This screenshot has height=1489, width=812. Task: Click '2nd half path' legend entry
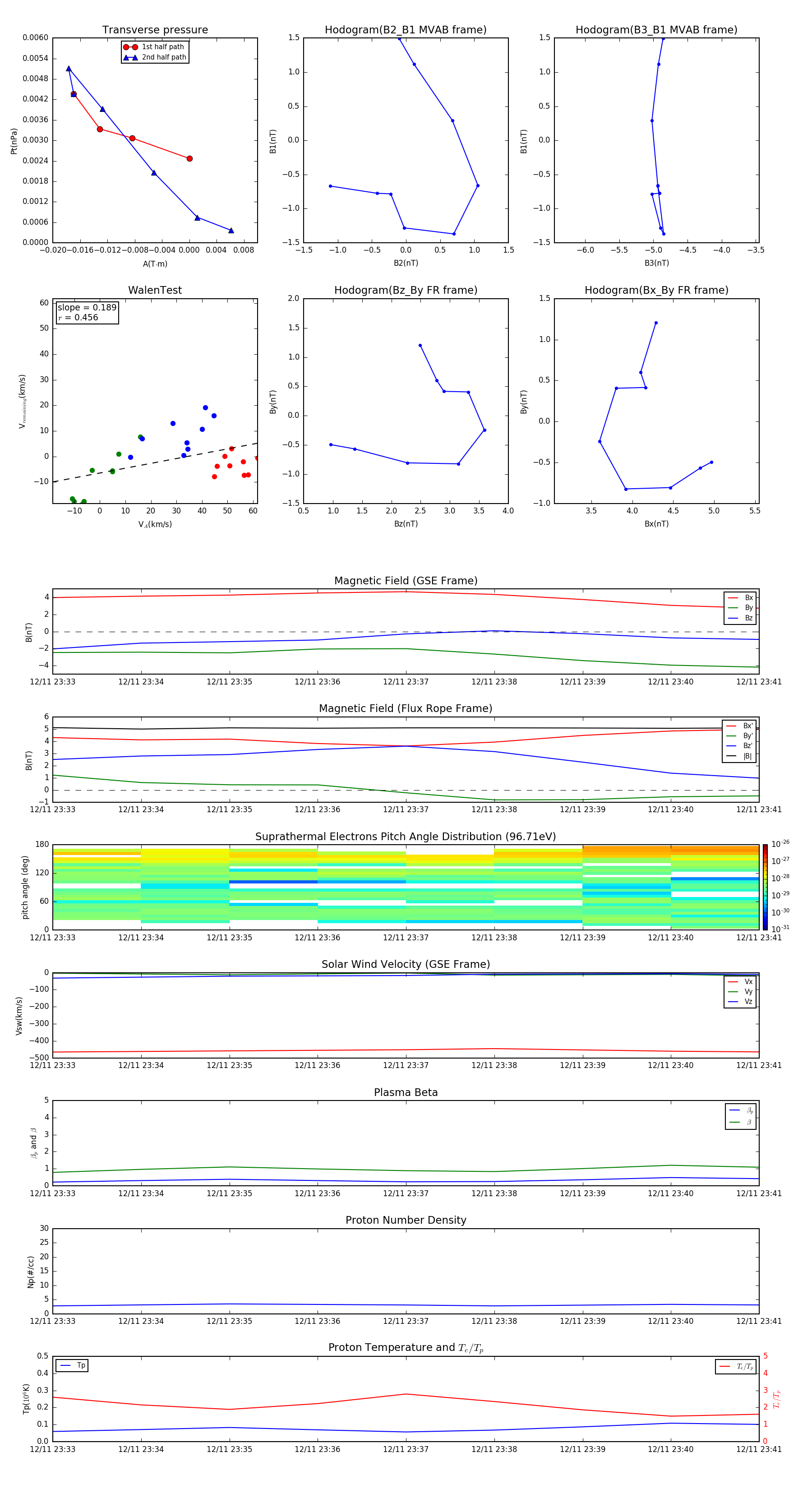pyautogui.click(x=155, y=57)
